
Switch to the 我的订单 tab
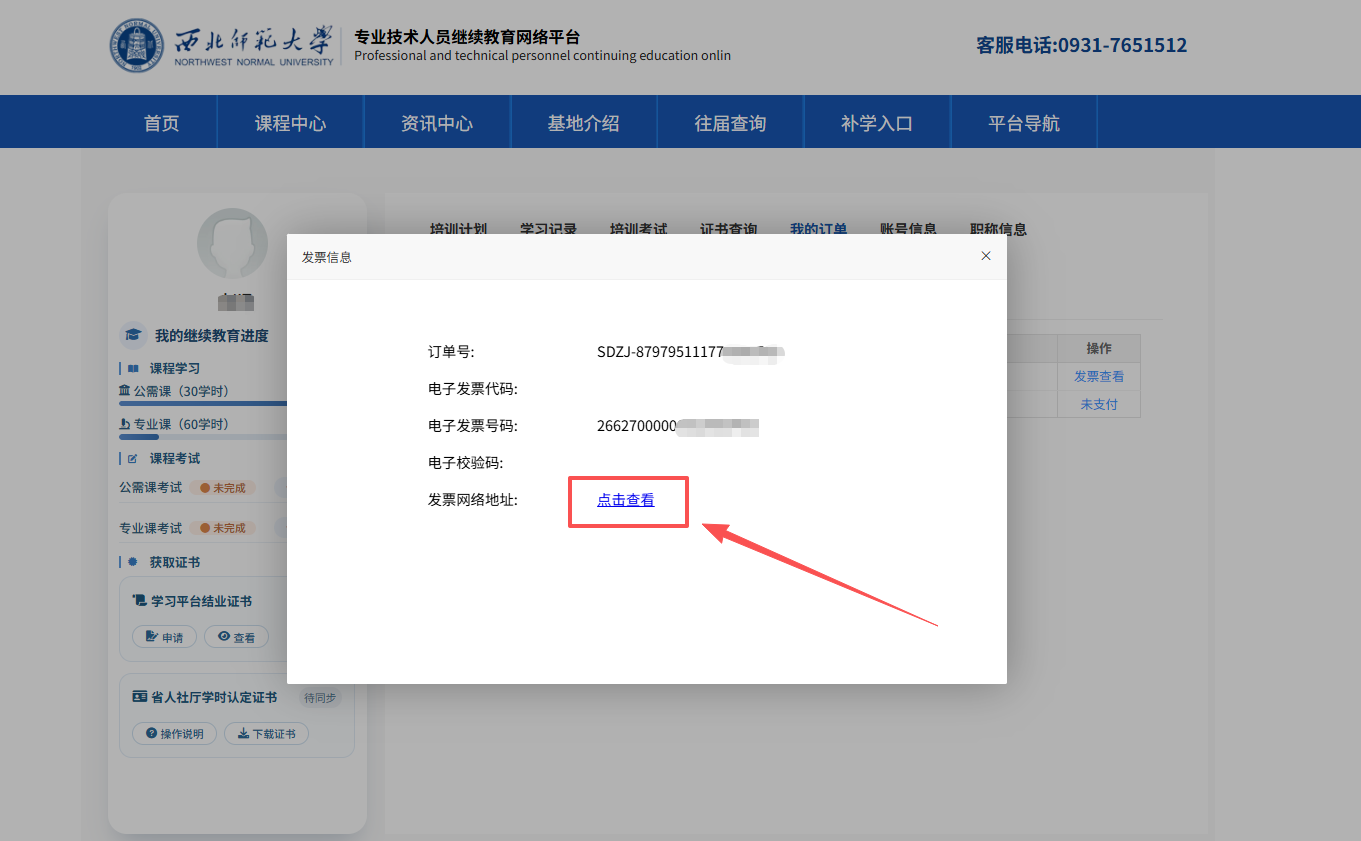(818, 229)
